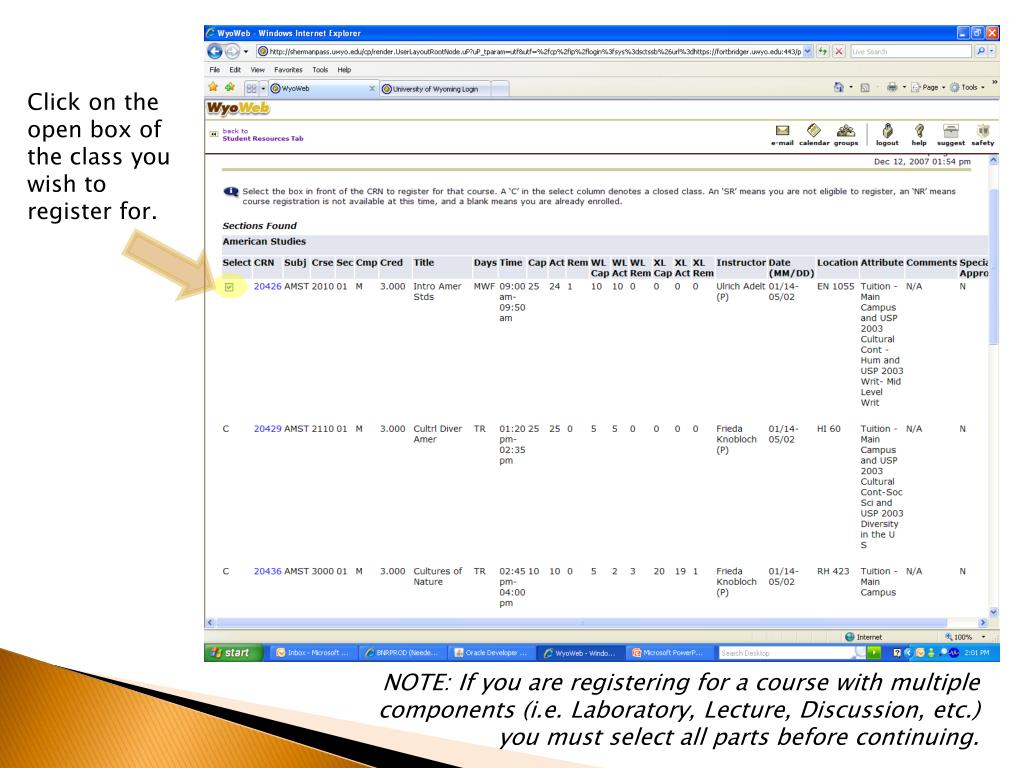The image size is (1024, 768).
Task: Open the Edit menu
Action: [x=235, y=70]
